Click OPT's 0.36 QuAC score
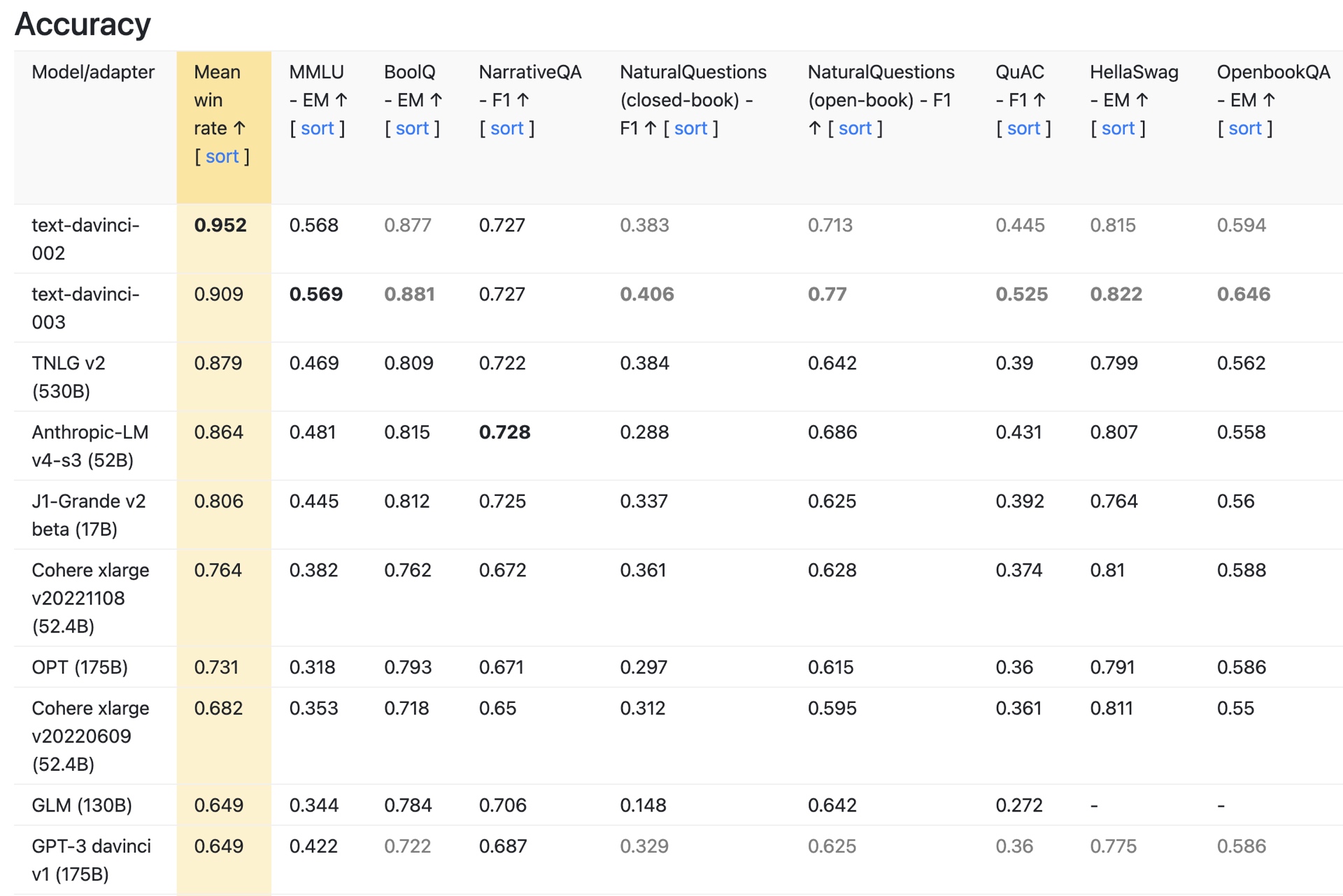The image size is (1343, 896). pyautogui.click(x=1015, y=667)
